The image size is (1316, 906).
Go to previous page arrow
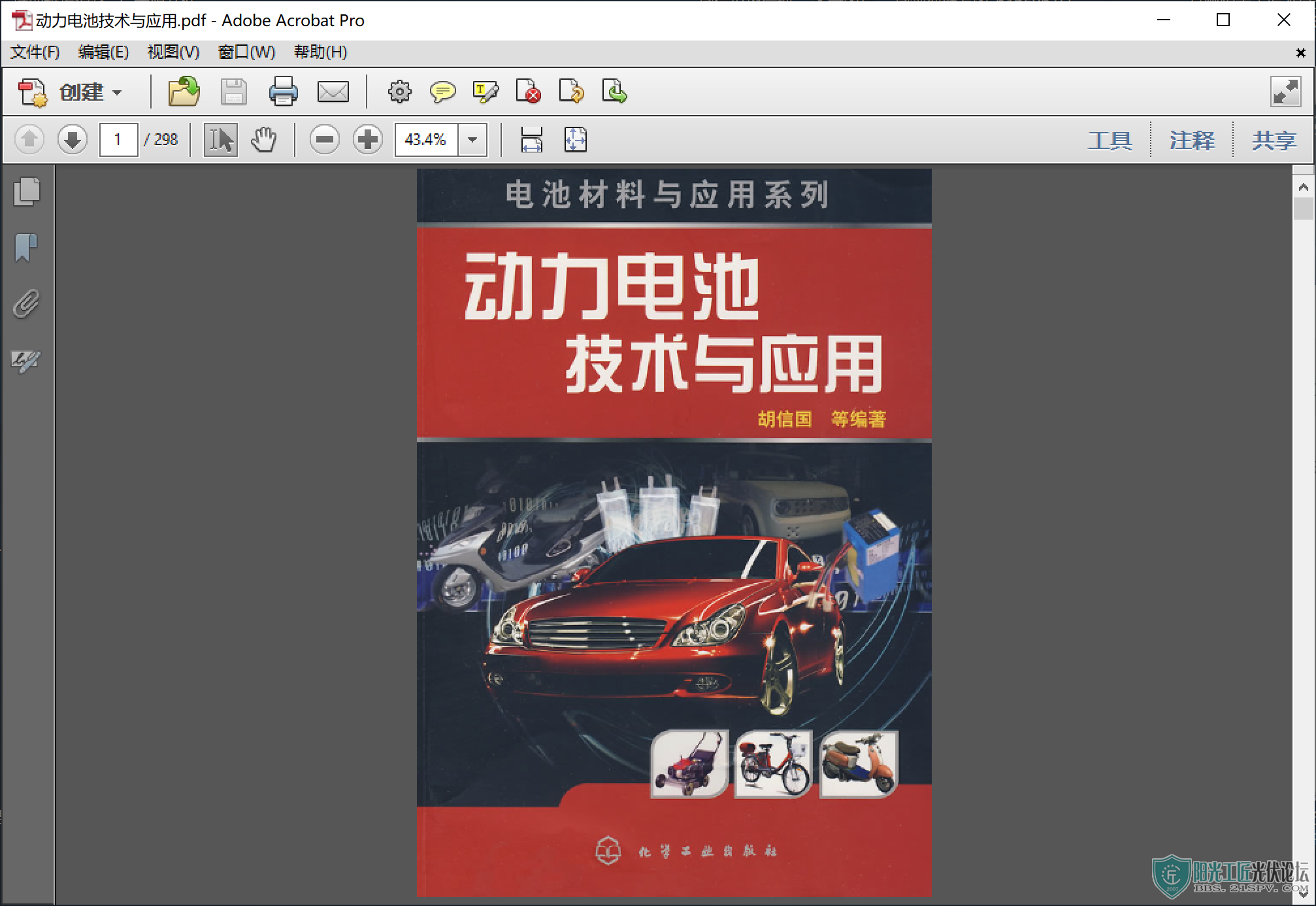point(29,139)
